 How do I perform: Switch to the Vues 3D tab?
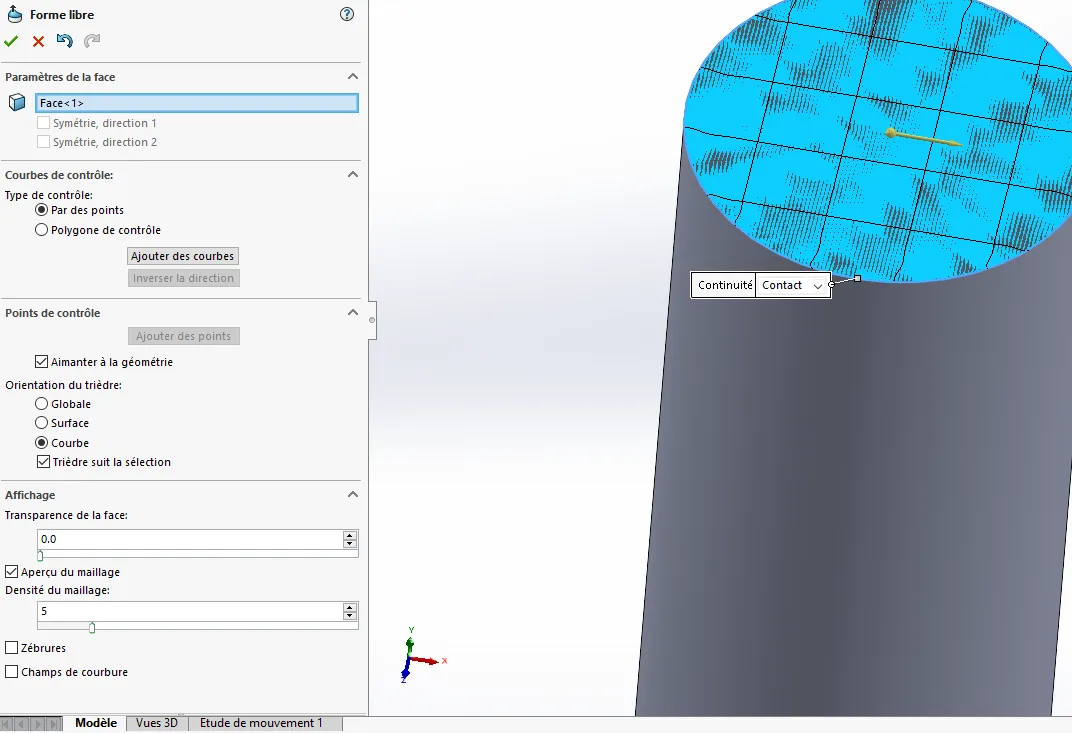pos(157,723)
